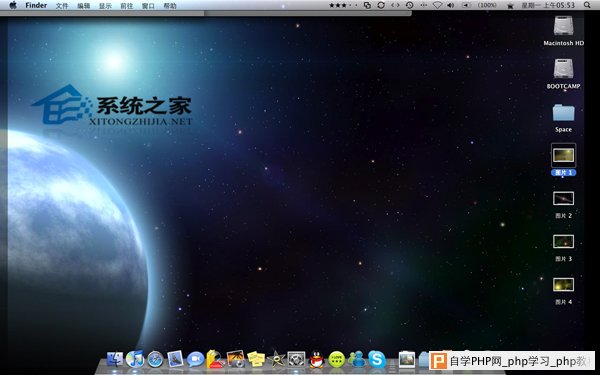Open Mail stamp icon in dock
Screen dimensions: 600x375
pos(175,359)
